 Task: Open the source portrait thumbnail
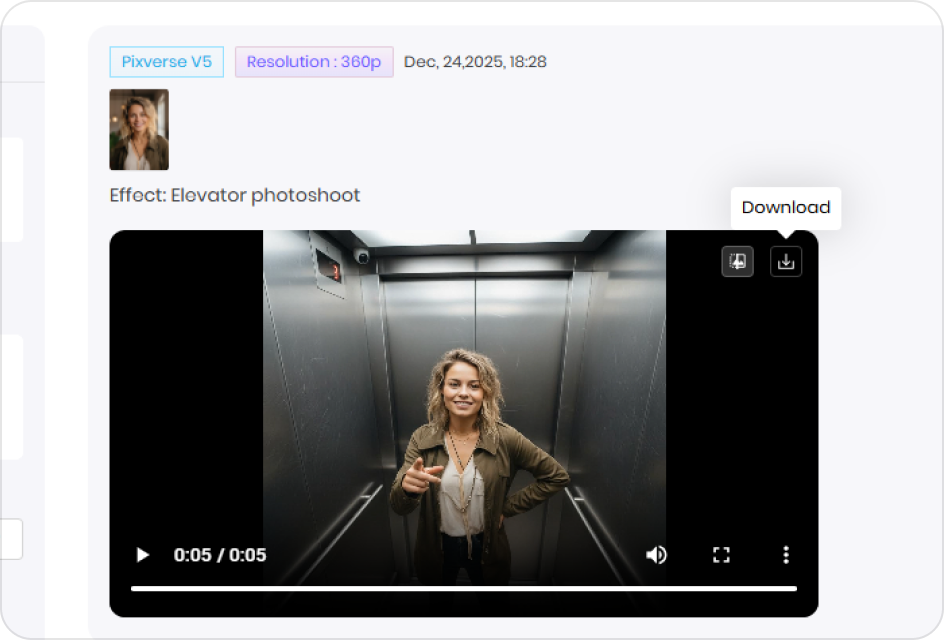139,130
